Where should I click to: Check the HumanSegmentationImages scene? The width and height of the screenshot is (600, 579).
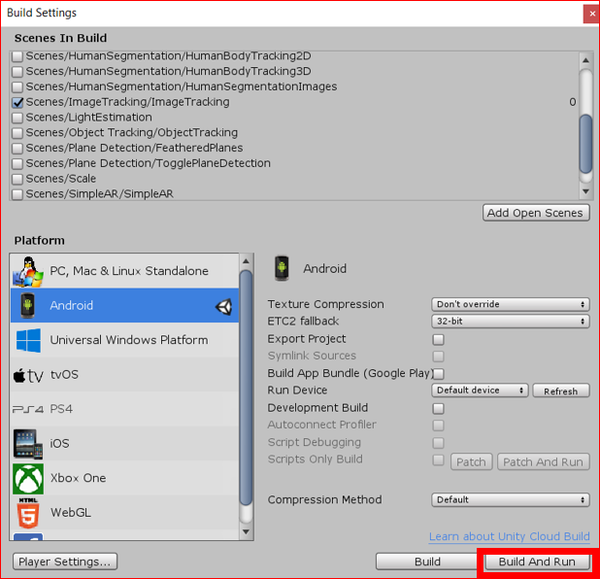17,87
